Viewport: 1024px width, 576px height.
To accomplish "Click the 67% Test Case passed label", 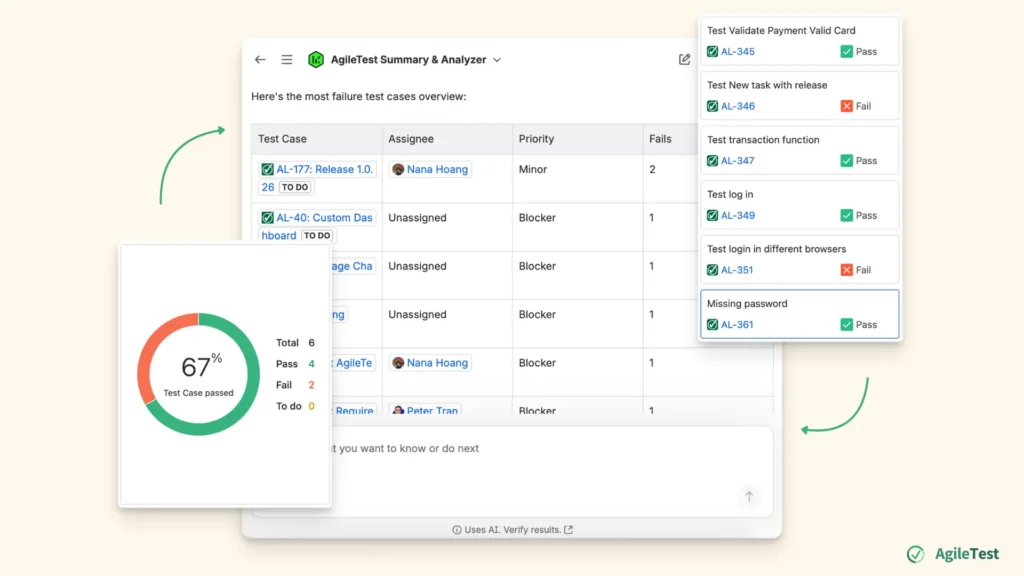I will (x=199, y=374).
